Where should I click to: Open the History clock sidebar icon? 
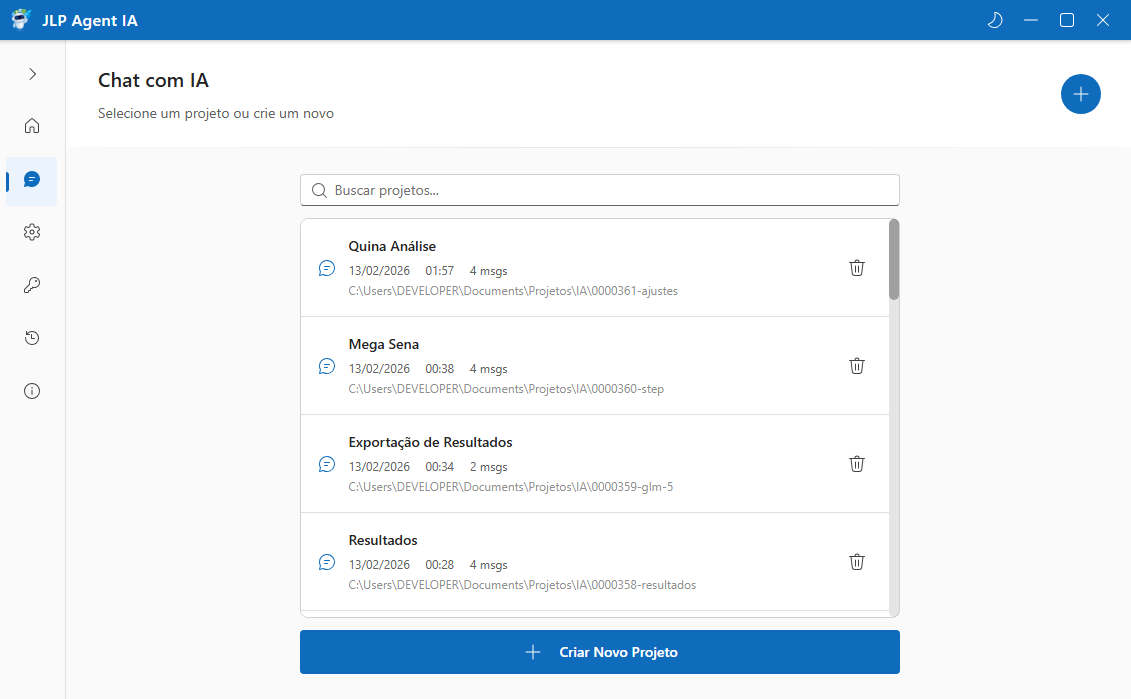tap(32, 338)
